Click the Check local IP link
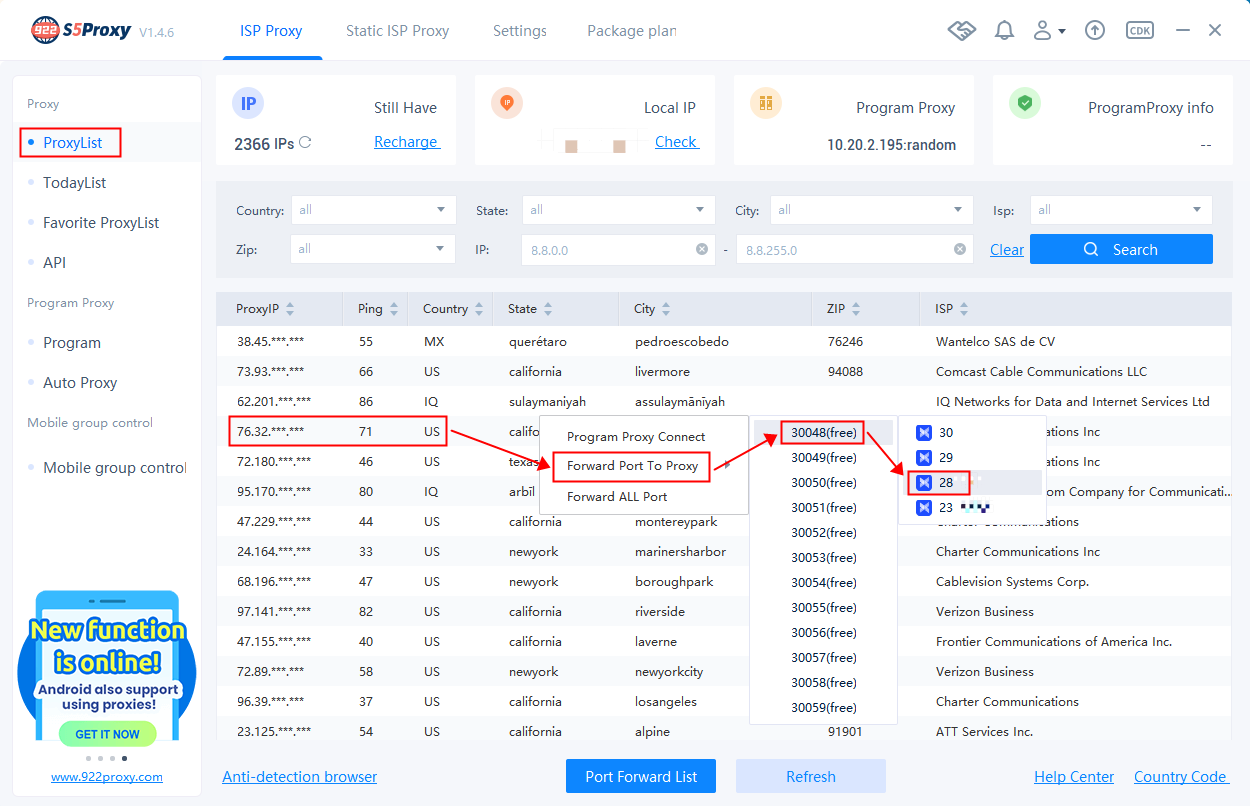Screen dimensions: 1250x806 pos(676,142)
